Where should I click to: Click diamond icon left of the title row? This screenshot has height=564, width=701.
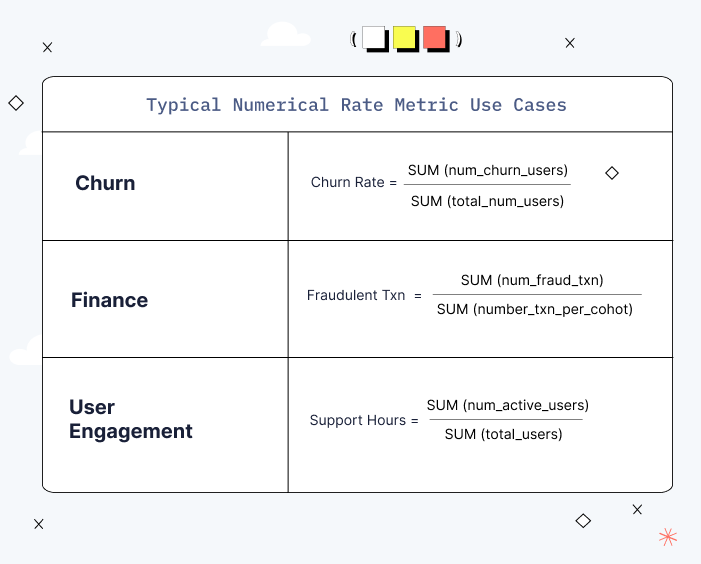(16, 103)
